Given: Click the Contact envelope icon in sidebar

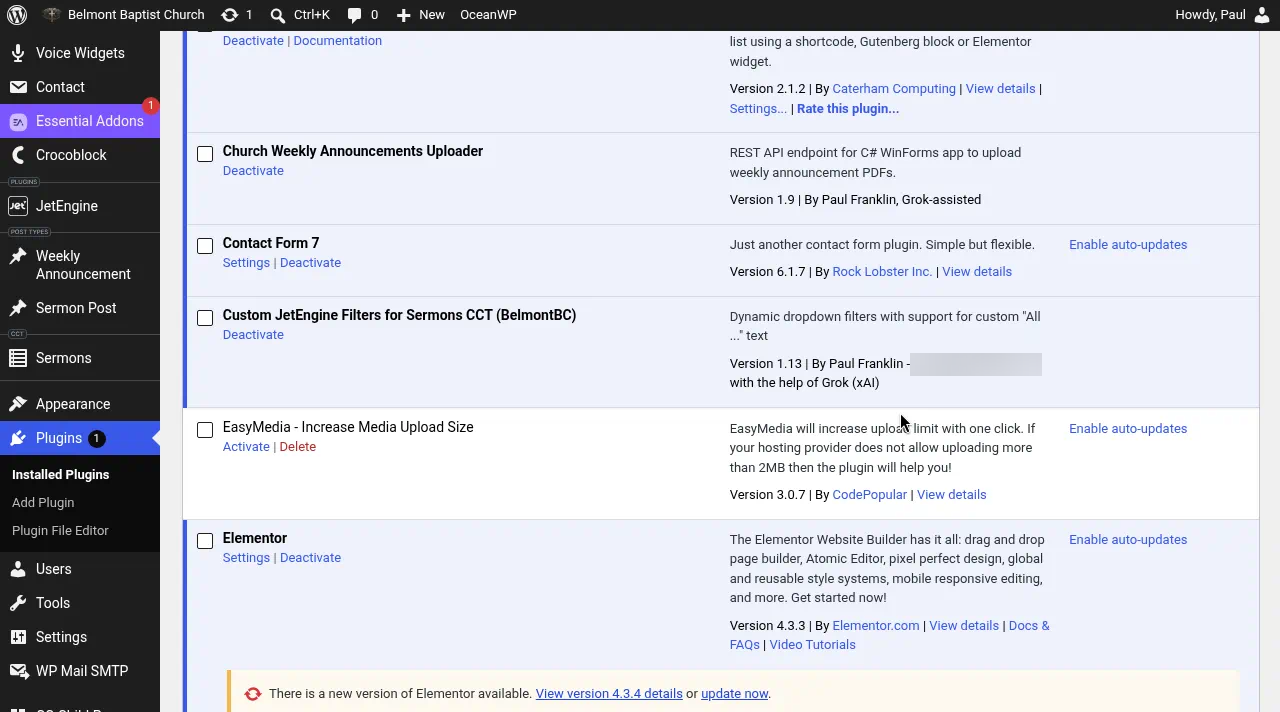Looking at the screenshot, I should click(x=18, y=87).
